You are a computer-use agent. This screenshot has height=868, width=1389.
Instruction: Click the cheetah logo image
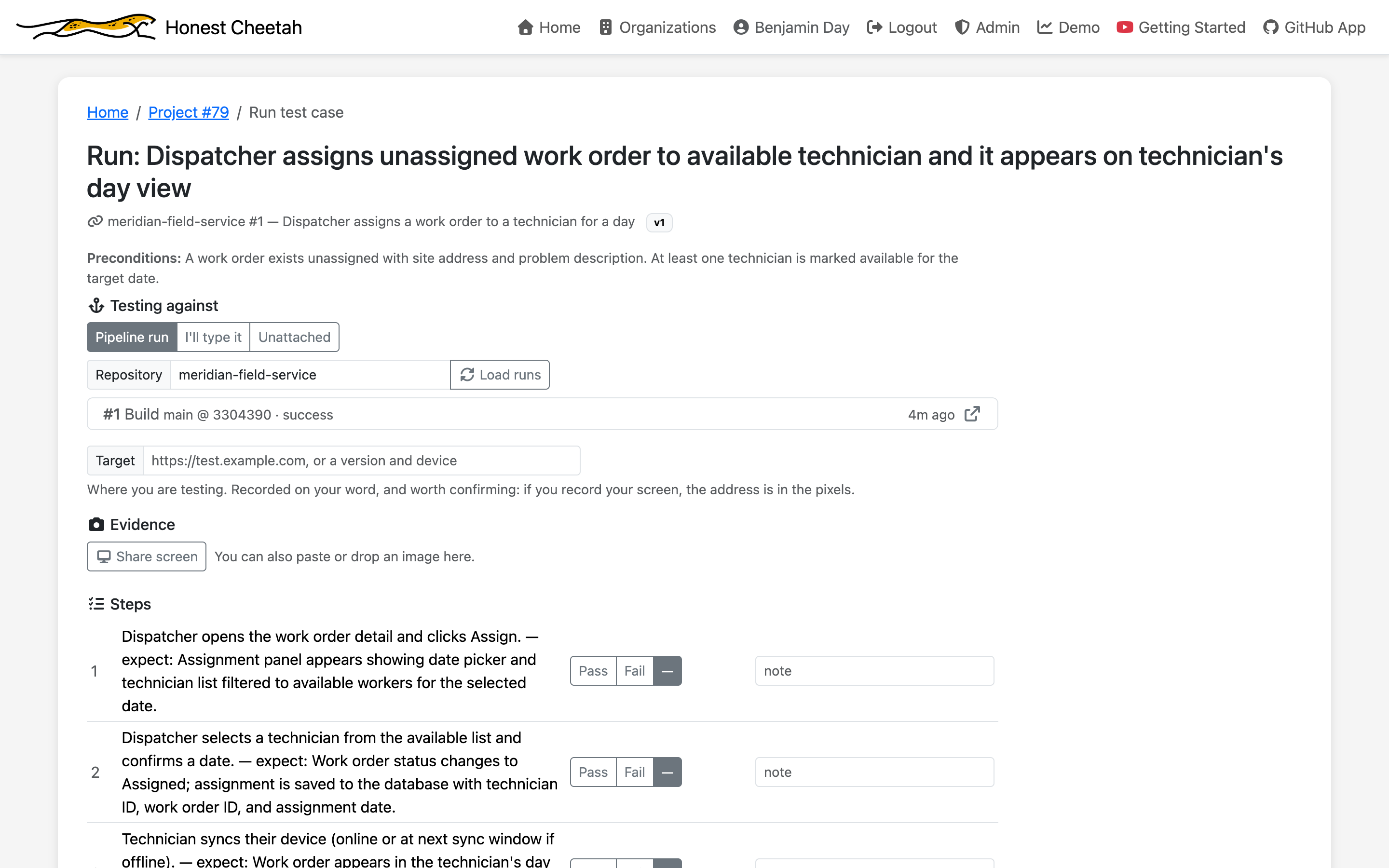tap(86, 27)
